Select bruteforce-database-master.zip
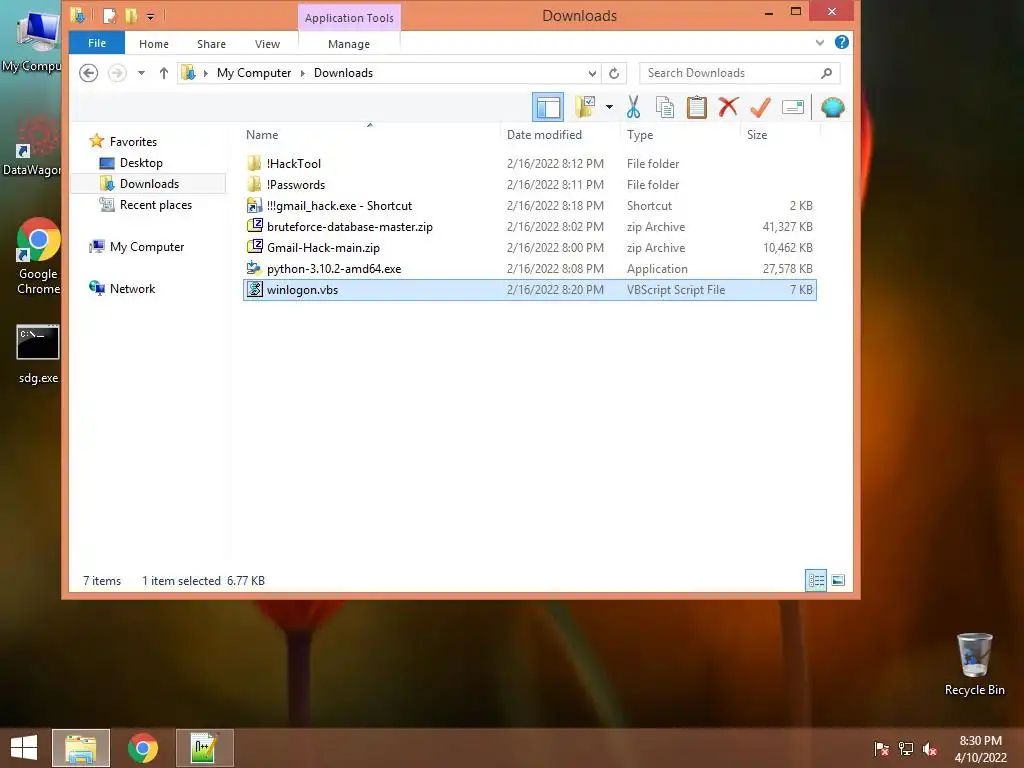Image resolution: width=1024 pixels, height=768 pixels. (530, 227)
